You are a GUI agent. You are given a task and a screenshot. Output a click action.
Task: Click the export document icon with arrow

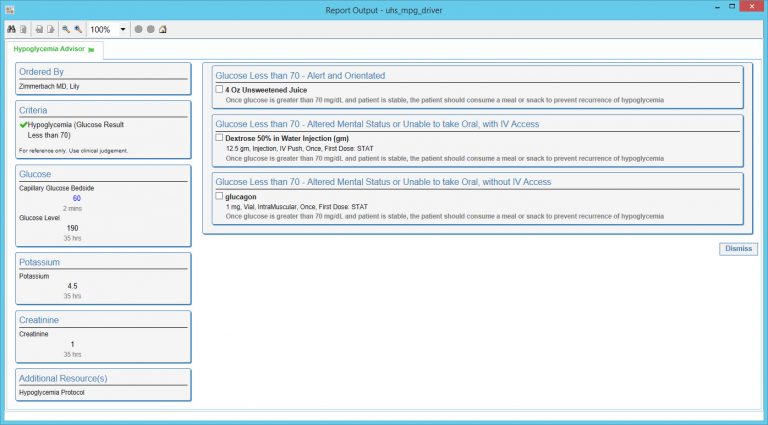50,29
